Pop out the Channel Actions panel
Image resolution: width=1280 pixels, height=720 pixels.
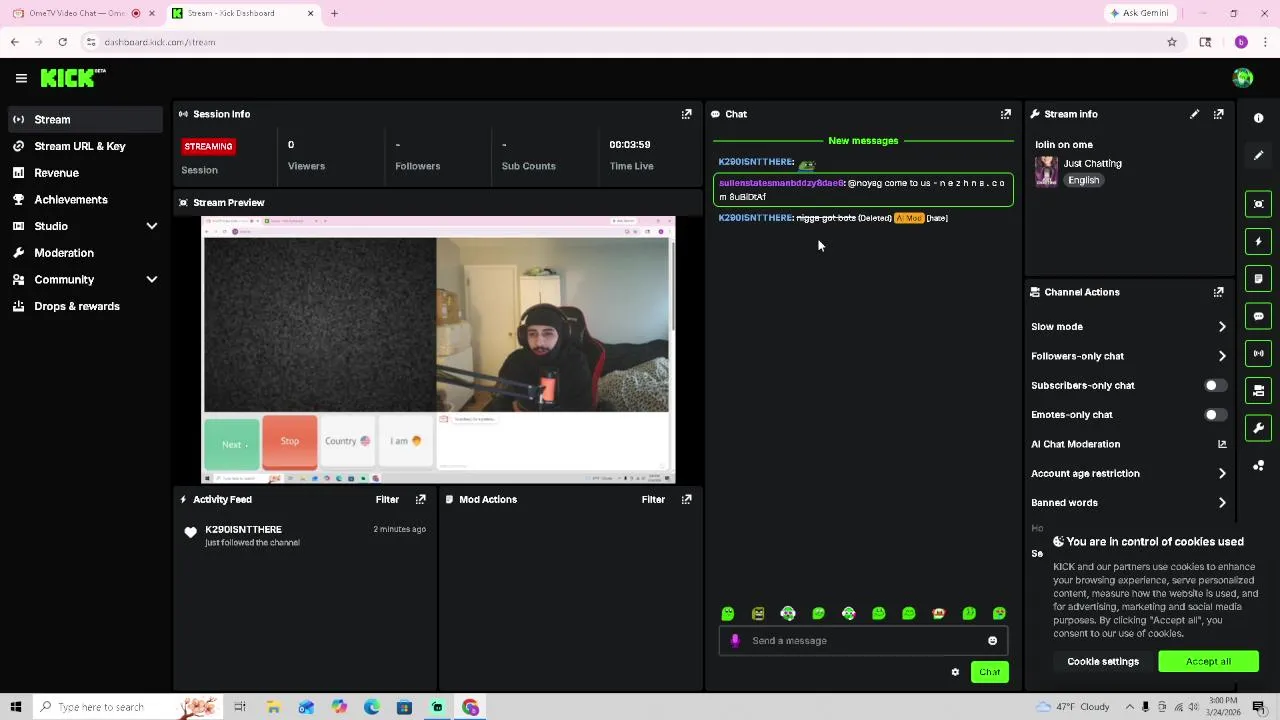(1218, 292)
